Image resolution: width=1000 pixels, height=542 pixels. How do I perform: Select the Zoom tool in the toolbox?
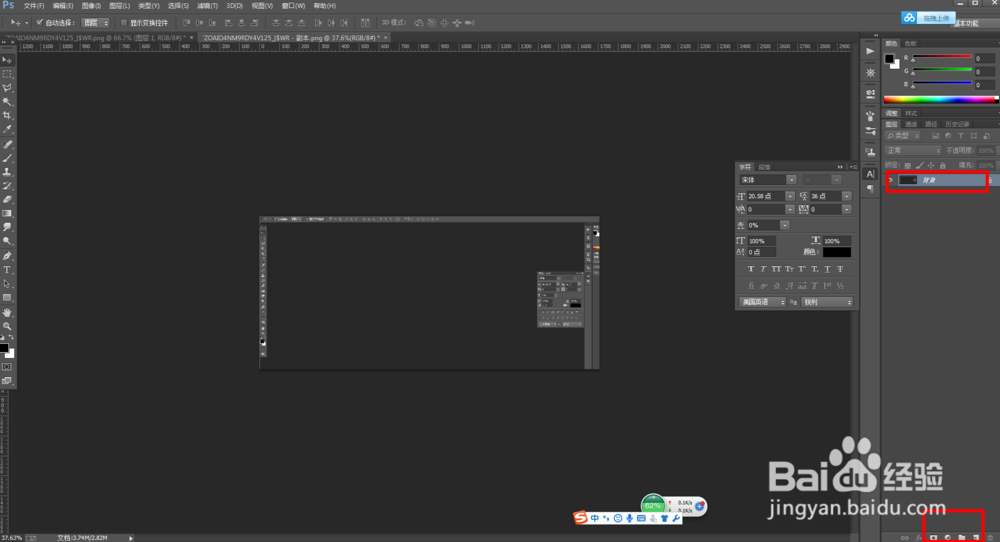[x=7, y=326]
